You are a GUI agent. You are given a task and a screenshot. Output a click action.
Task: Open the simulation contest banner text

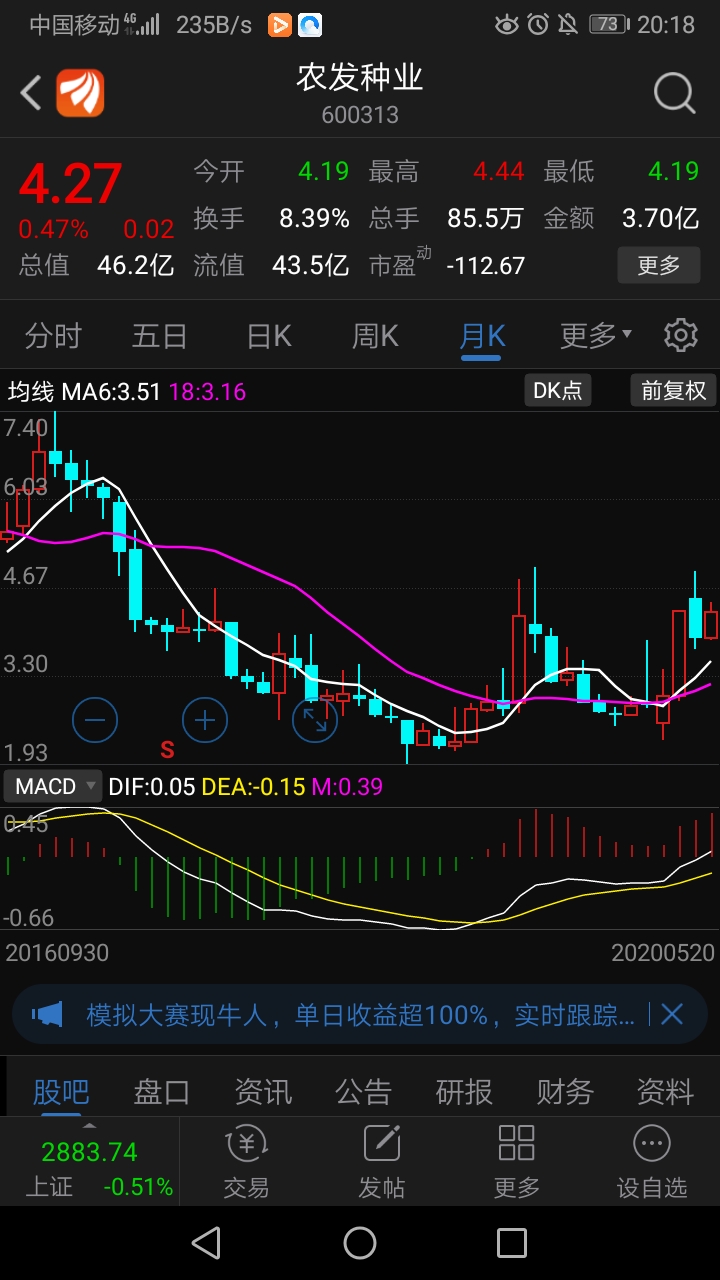point(360,1015)
